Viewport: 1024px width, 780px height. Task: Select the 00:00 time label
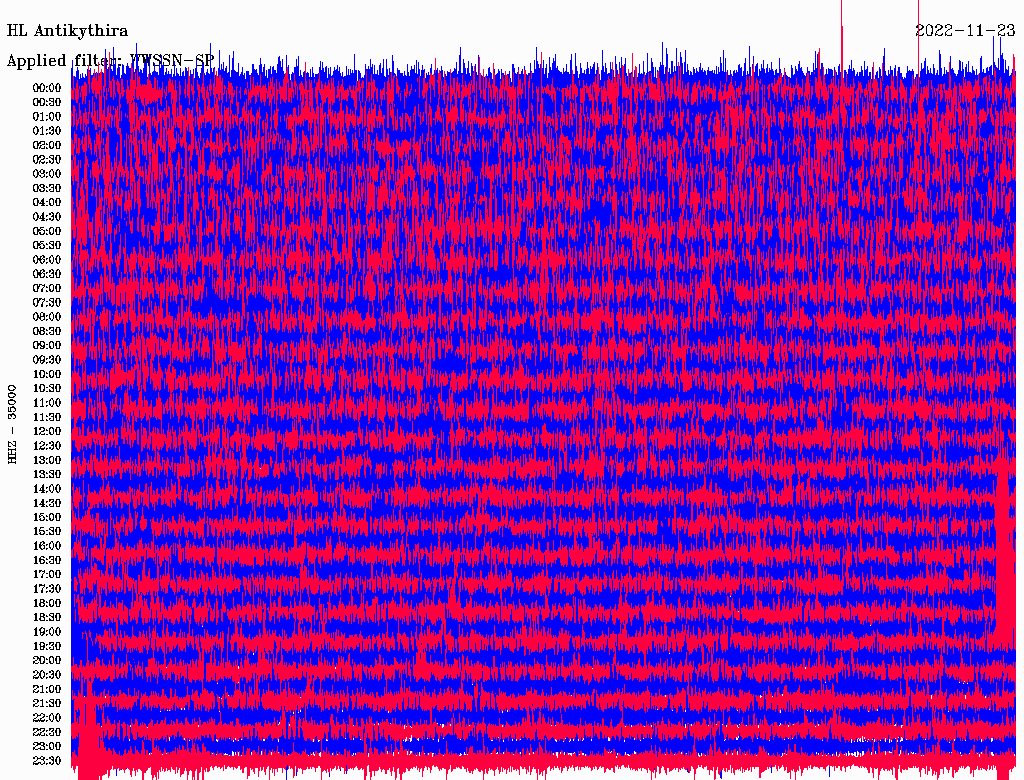[x=47, y=88]
